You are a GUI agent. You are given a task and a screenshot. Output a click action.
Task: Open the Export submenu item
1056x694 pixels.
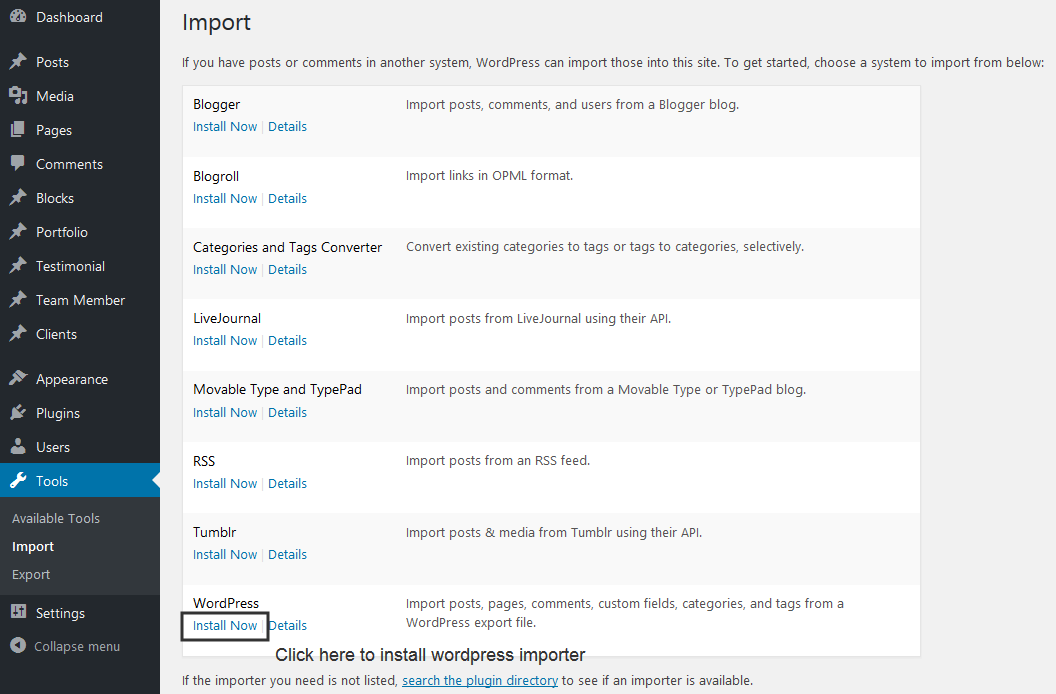(x=31, y=574)
